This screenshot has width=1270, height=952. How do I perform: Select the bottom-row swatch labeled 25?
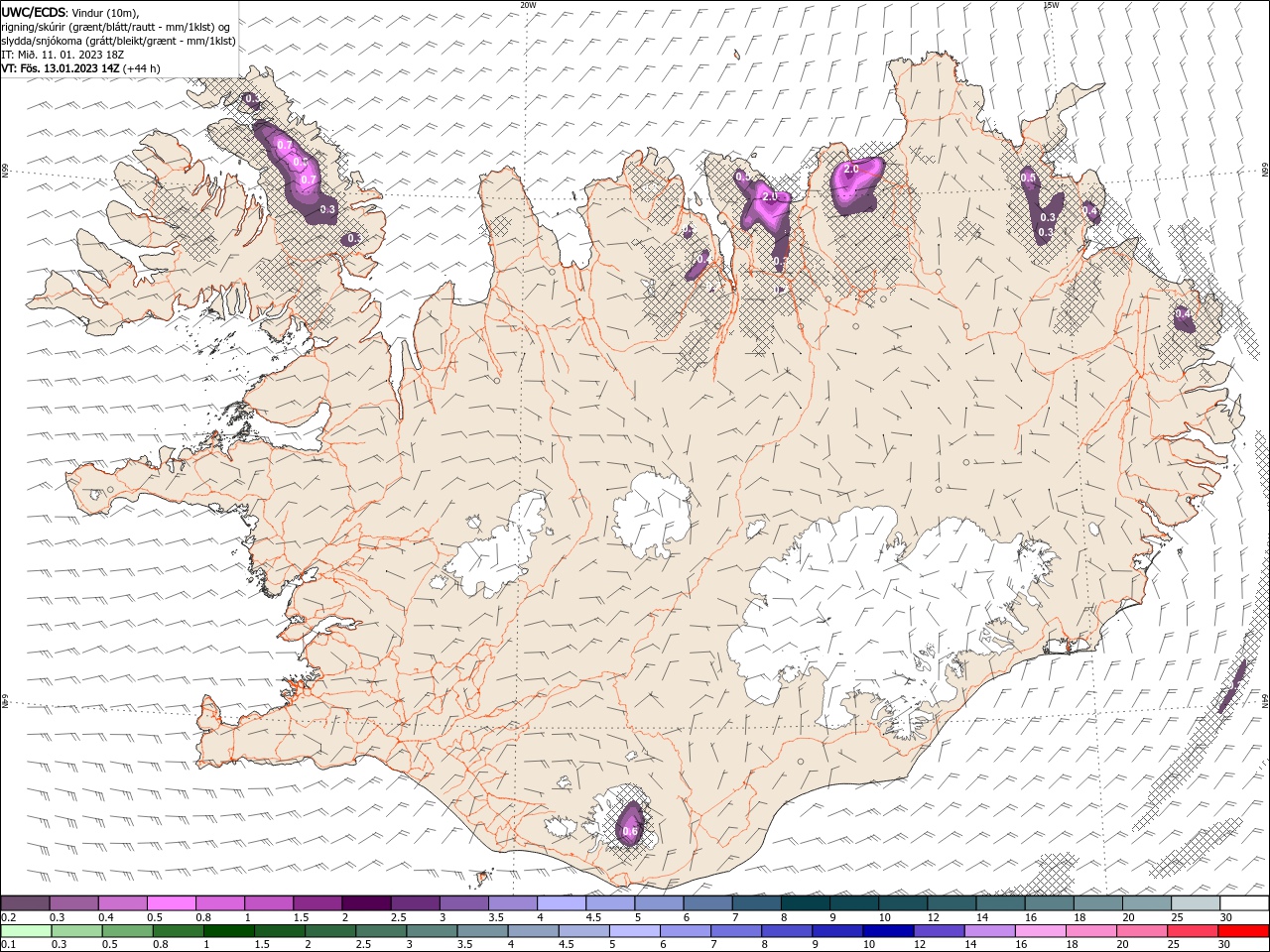(x=1193, y=931)
